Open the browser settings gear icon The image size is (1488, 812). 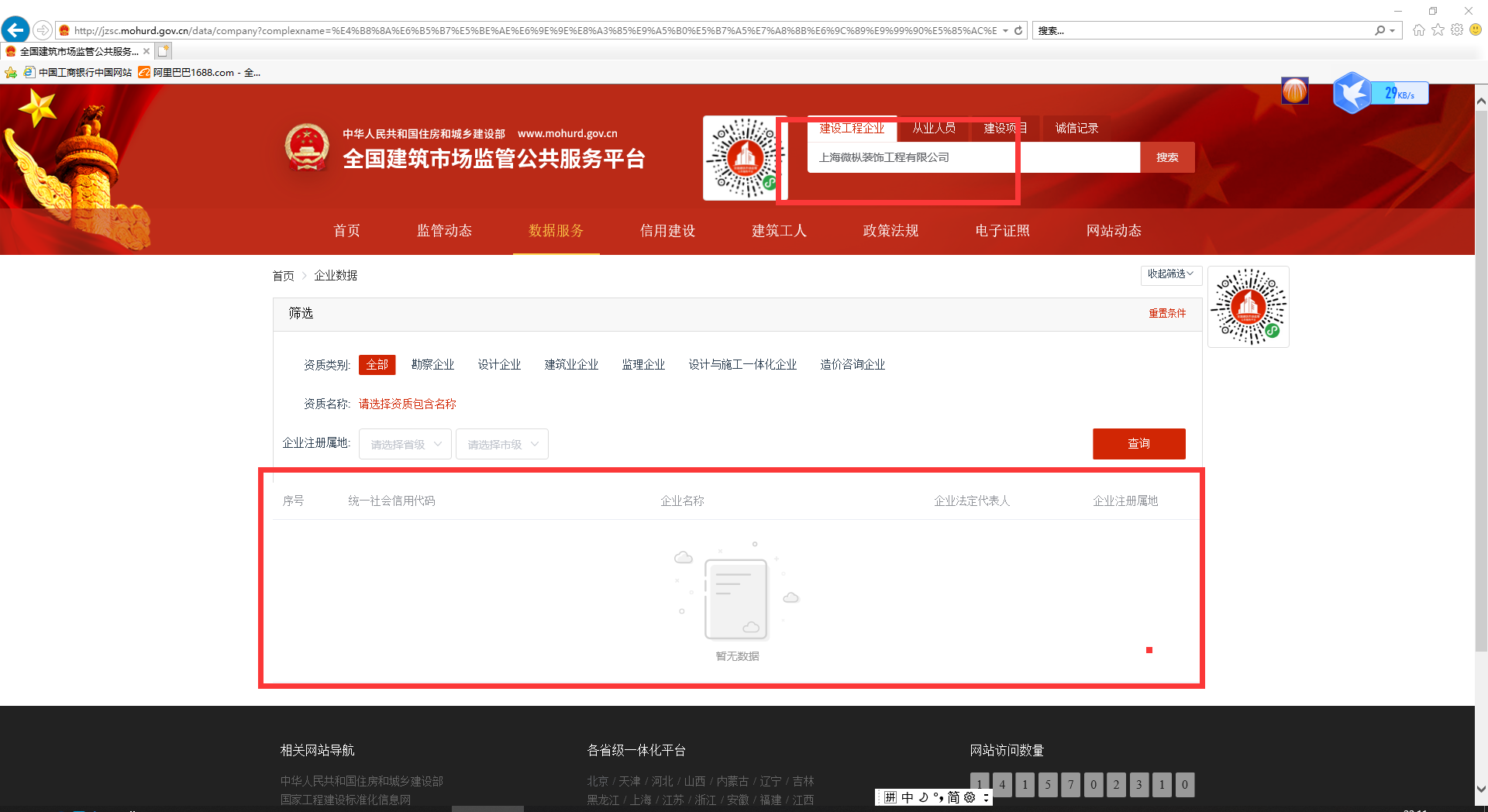pyautogui.click(x=1457, y=30)
